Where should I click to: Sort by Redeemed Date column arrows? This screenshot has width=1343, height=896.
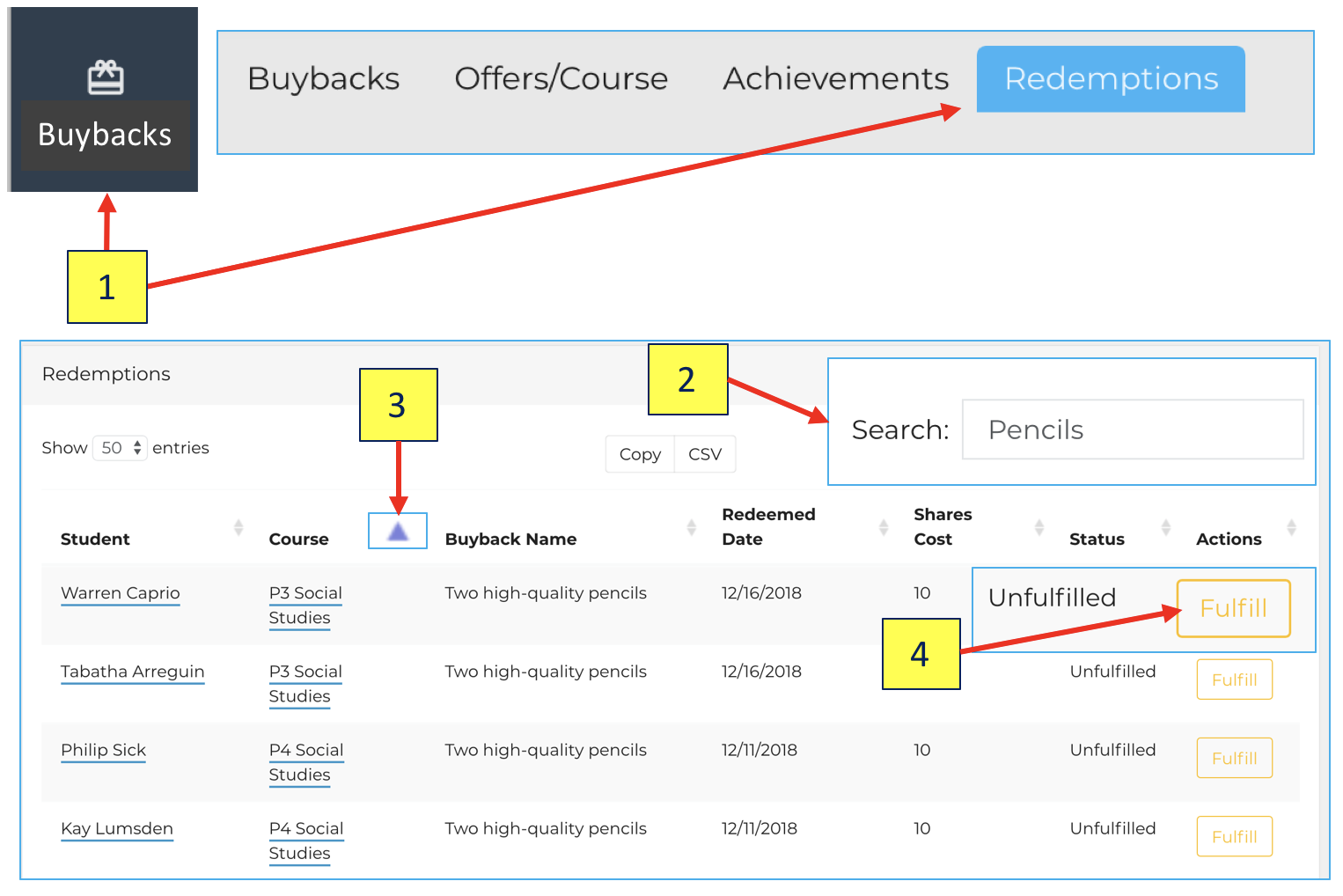[884, 527]
